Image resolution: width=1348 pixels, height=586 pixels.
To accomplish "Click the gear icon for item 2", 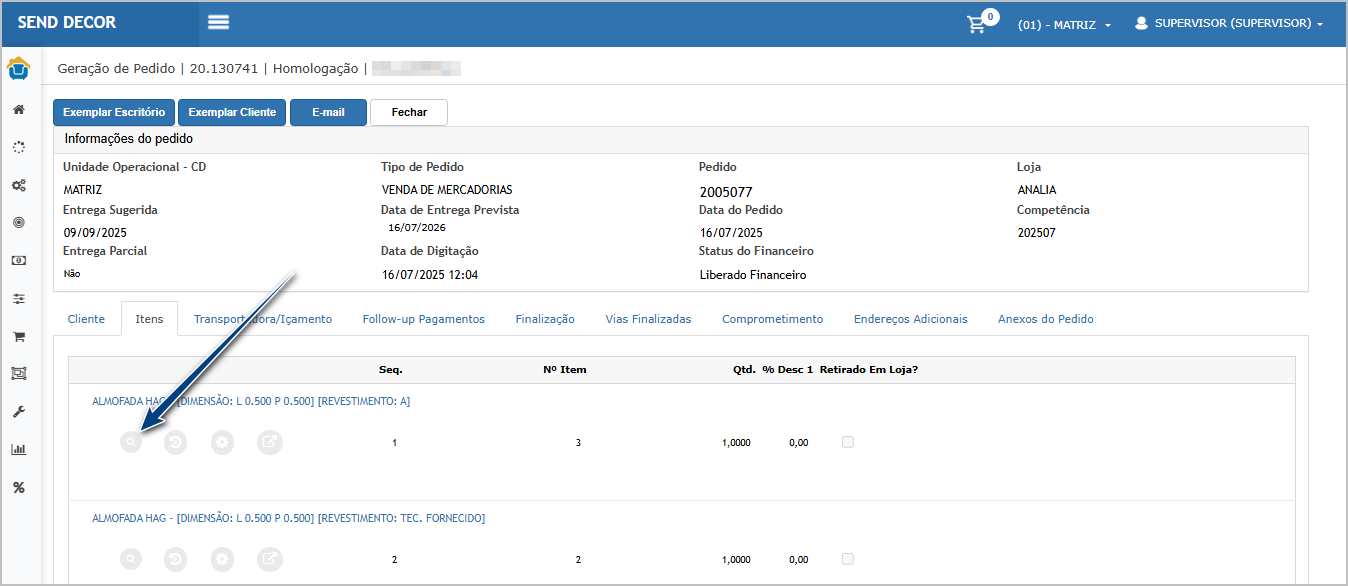I will [222, 559].
